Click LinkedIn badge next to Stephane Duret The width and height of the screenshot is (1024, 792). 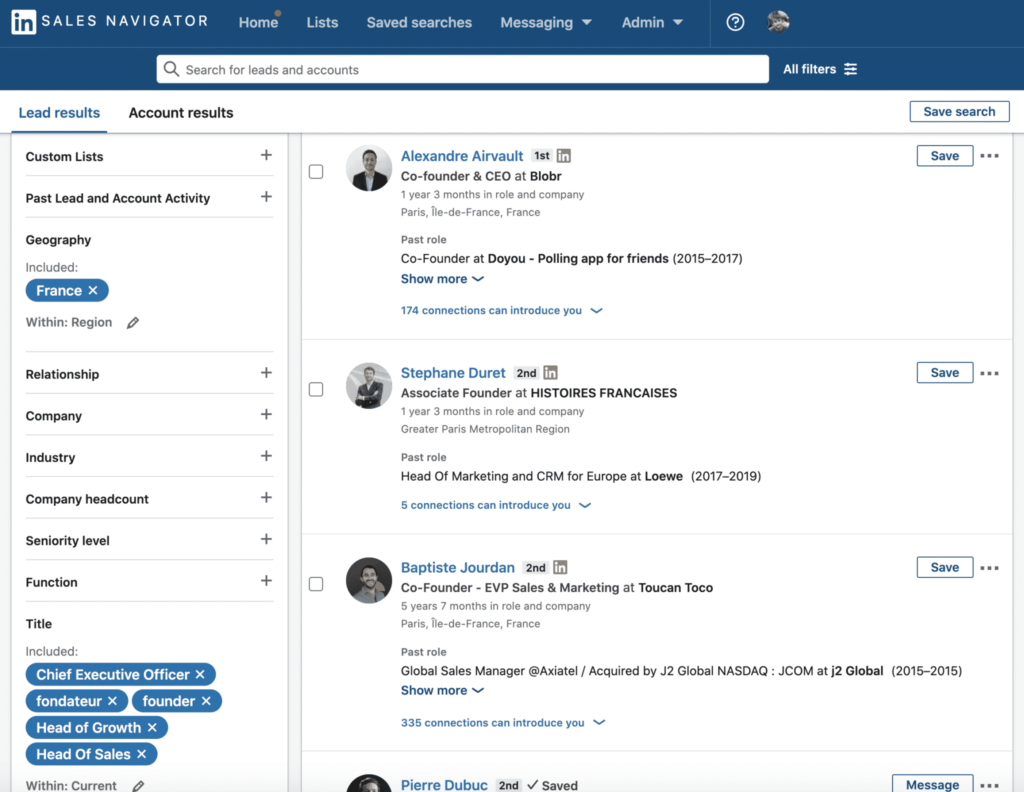pos(551,373)
